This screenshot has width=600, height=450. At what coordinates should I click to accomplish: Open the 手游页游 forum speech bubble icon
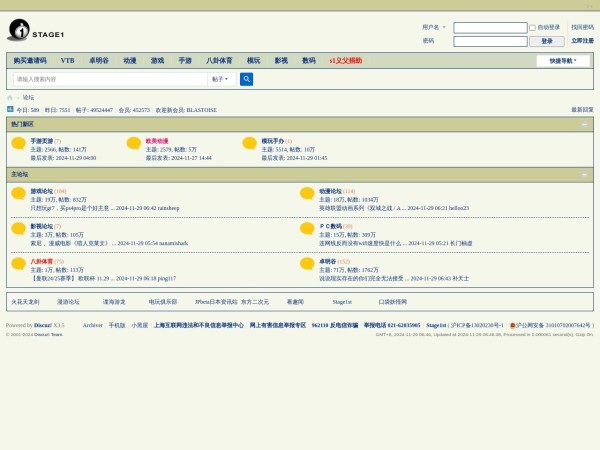click(18, 144)
